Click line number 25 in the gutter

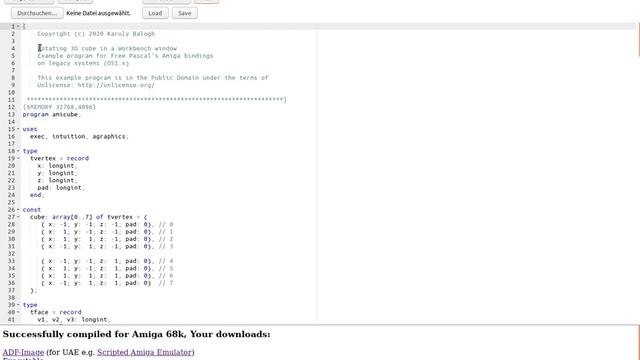coord(11,202)
